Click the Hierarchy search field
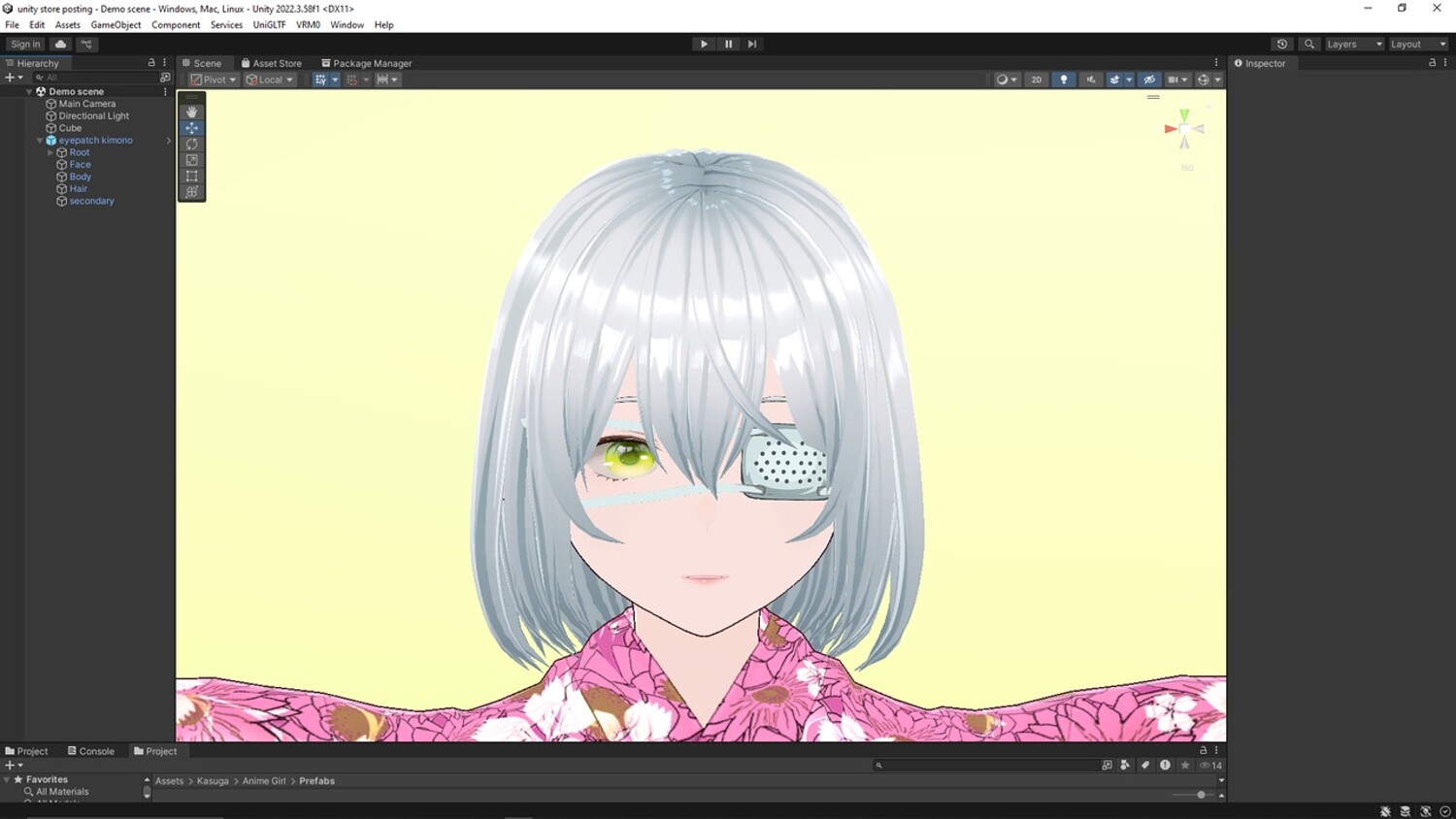Image resolution: width=1456 pixels, height=819 pixels. (95, 78)
